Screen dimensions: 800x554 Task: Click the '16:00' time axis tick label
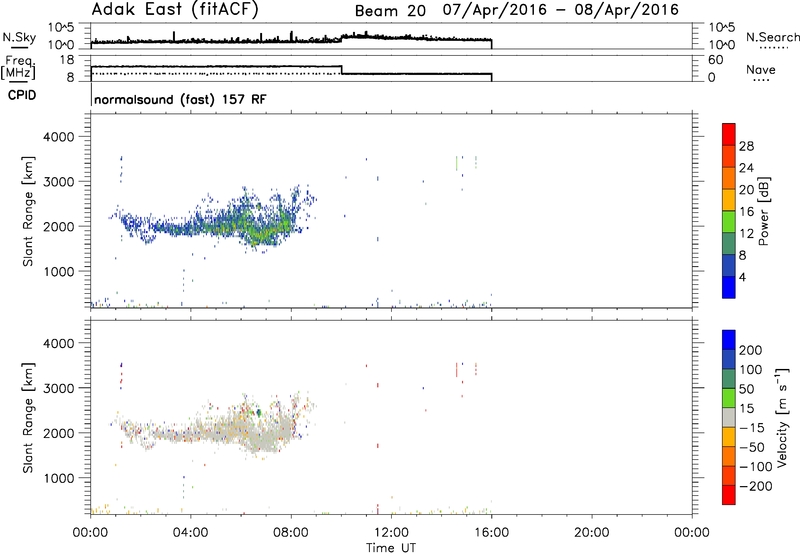coord(491,533)
